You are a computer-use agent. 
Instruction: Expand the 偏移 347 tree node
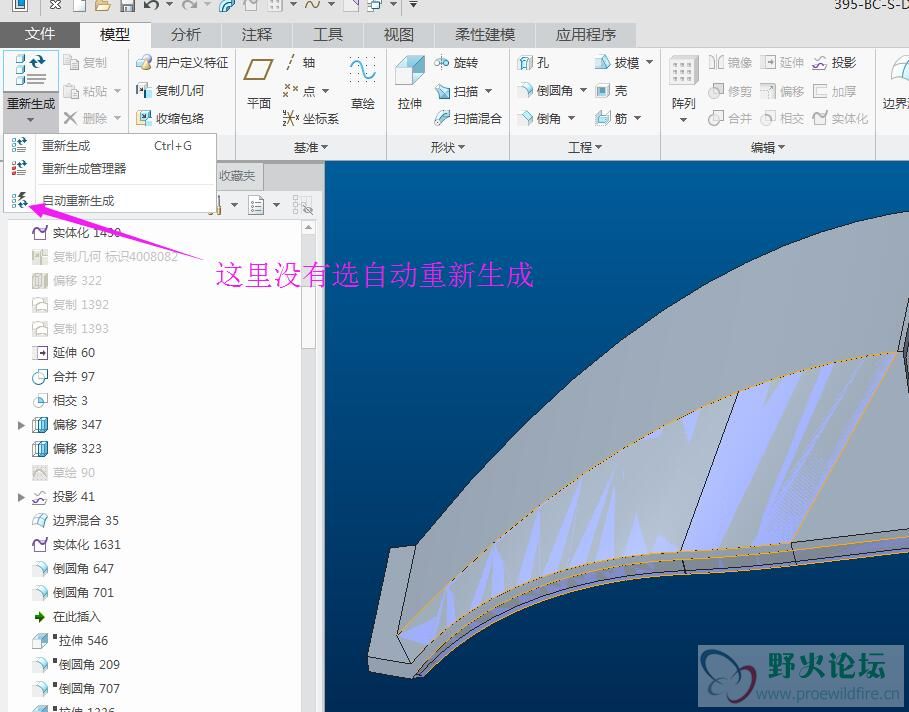(x=21, y=425)
